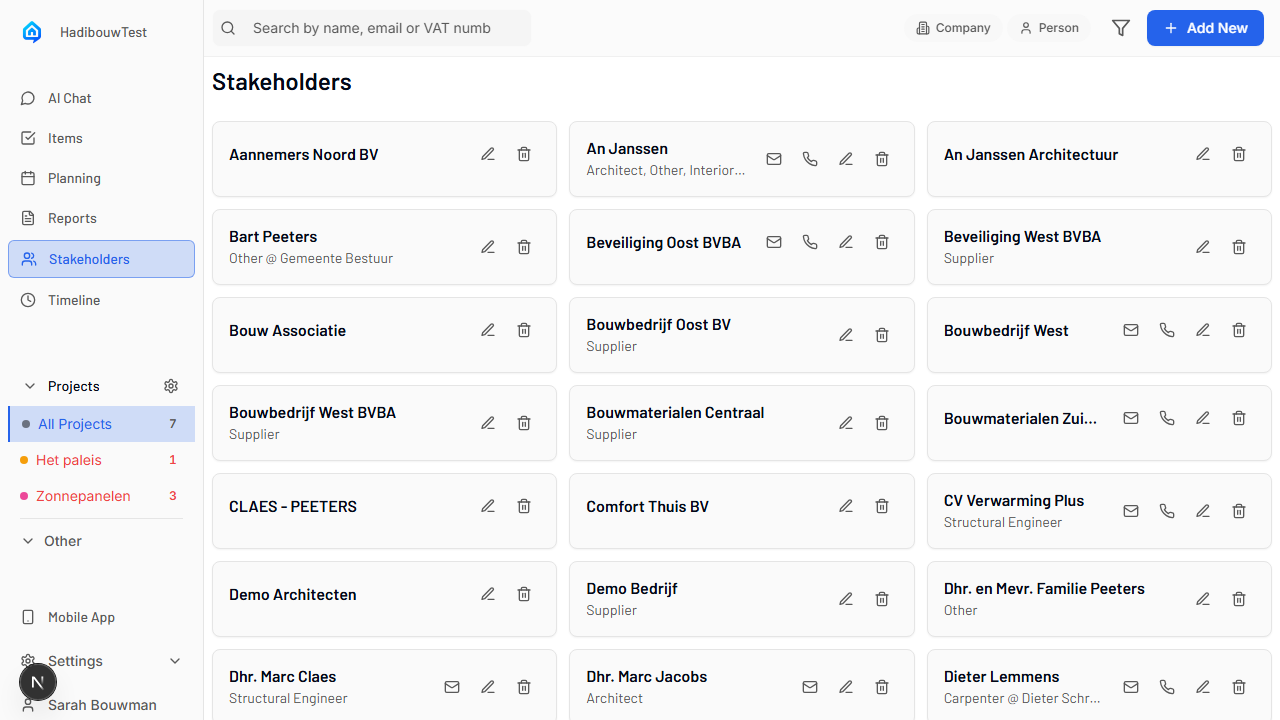Open the email icon for An Janssen
Image resolution: width=1280 pixels, height=720 pixels.
click(x=774, y=159)
